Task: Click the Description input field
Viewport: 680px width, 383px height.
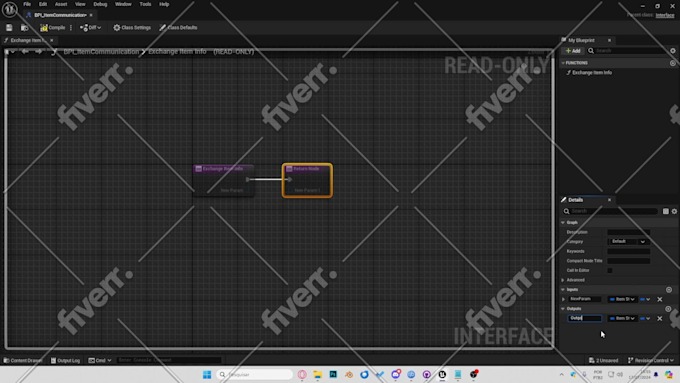Action: click(x=628, y=232)
